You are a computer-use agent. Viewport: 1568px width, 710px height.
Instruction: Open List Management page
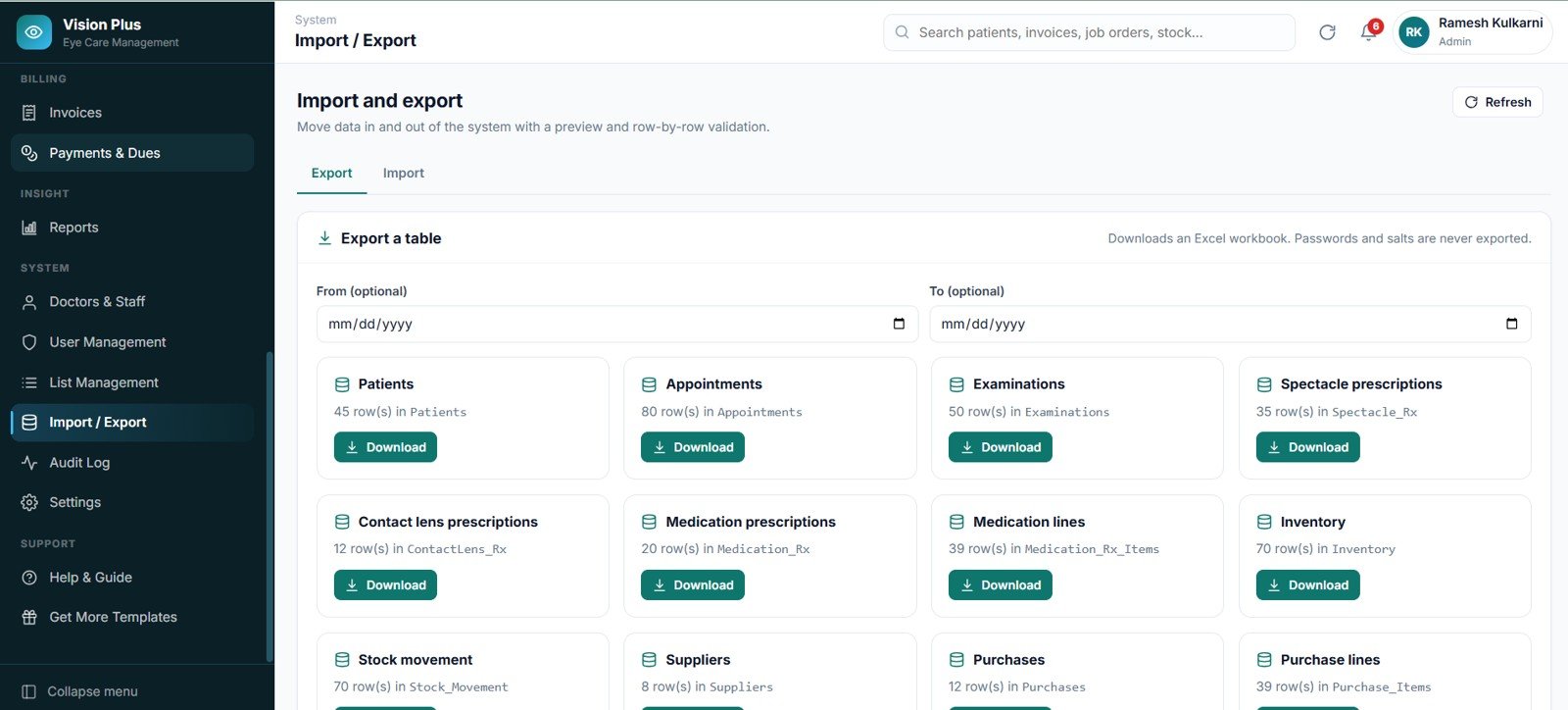tap(132, 382)
